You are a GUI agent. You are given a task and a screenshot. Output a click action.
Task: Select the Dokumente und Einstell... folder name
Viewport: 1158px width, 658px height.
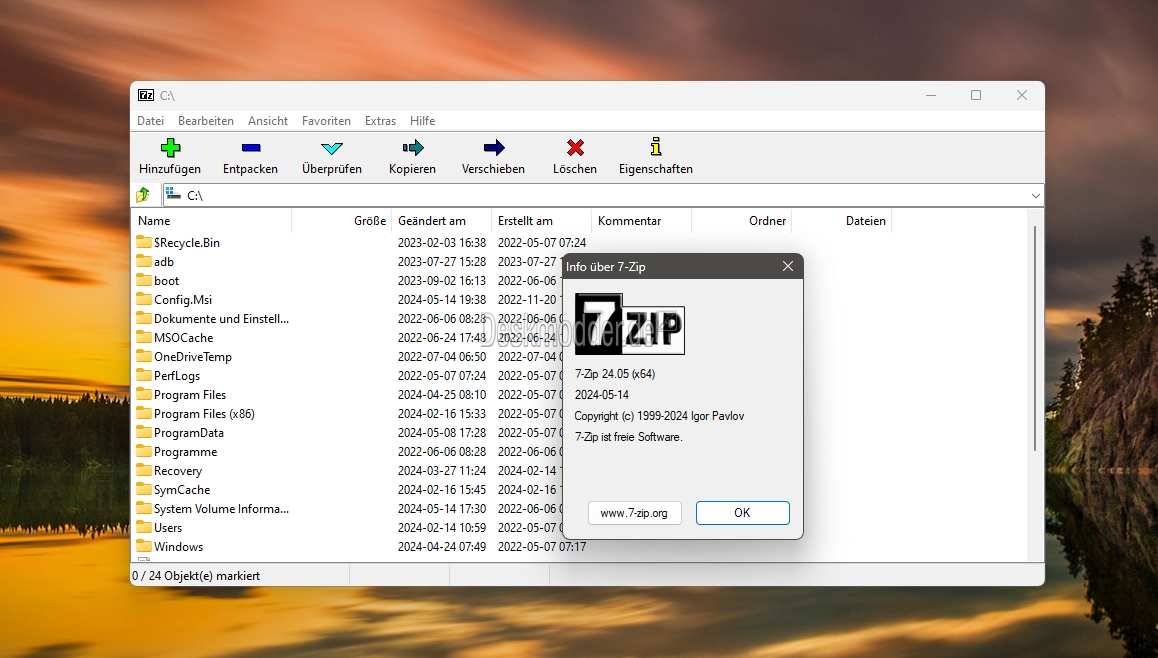click(222, 318)
